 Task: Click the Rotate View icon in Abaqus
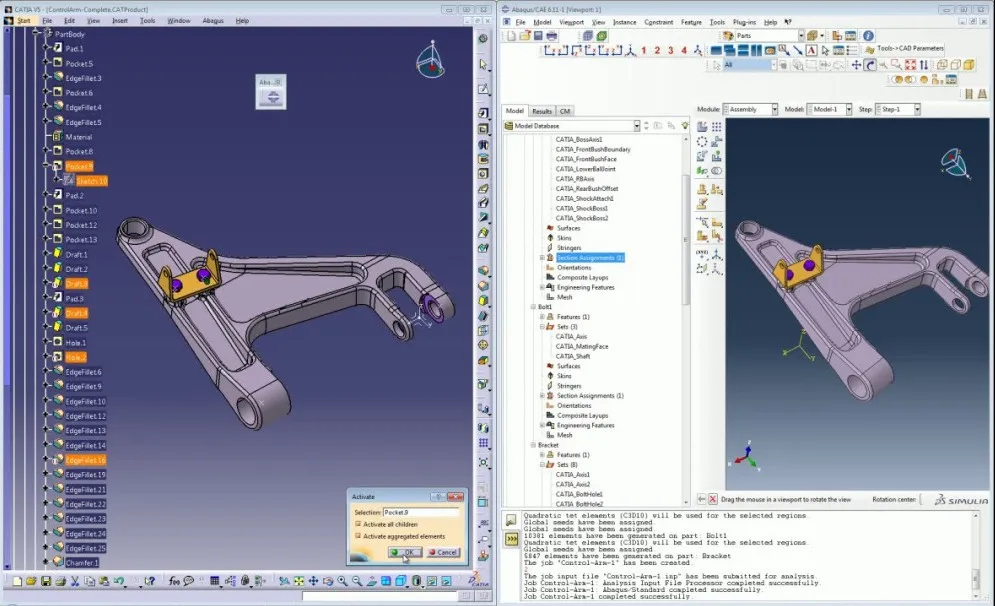click(x=870, y=65)
